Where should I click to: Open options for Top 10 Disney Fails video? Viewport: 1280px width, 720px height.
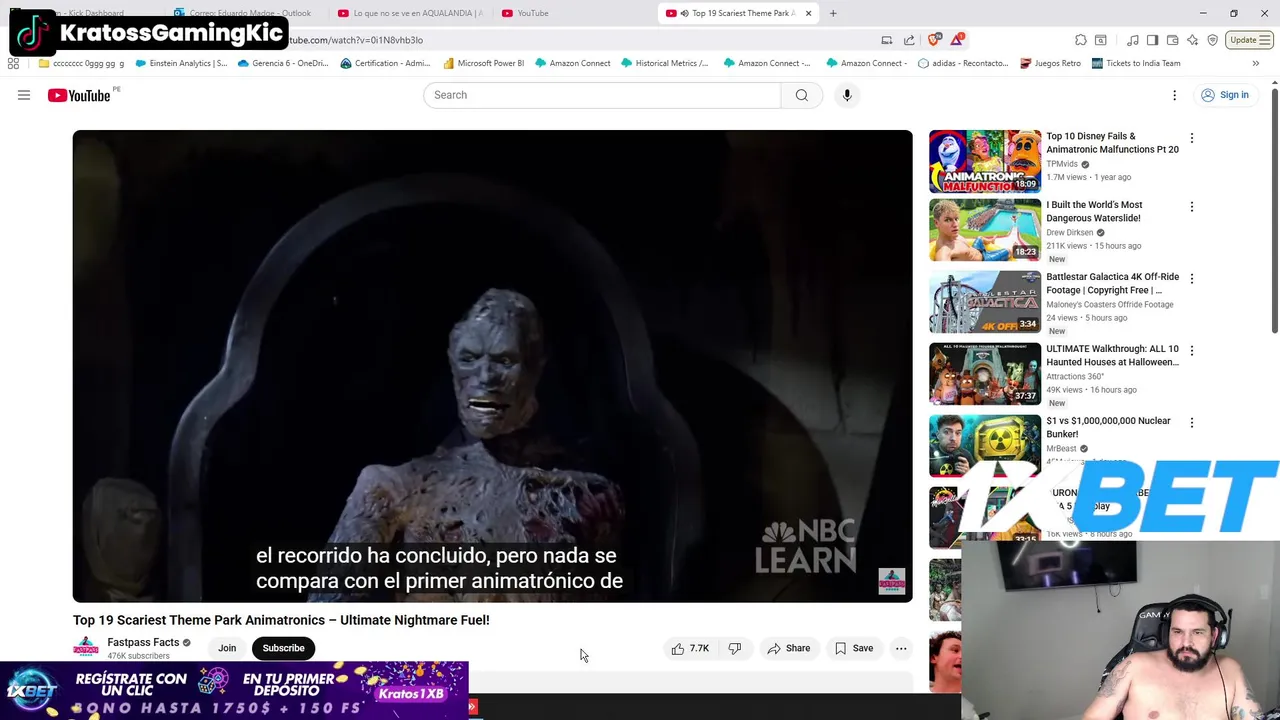coord(1191,138)
